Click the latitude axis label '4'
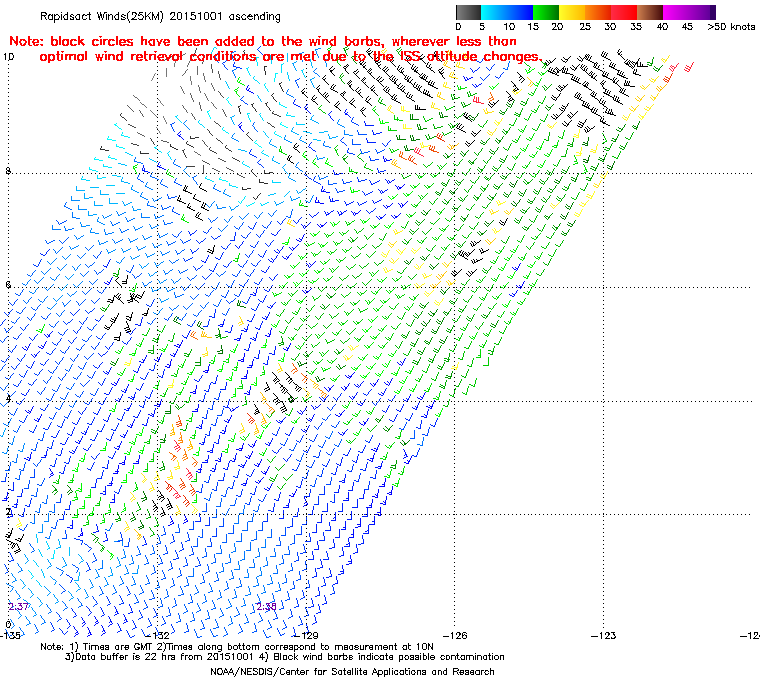760x688 pixels. (x=8, y=399)
